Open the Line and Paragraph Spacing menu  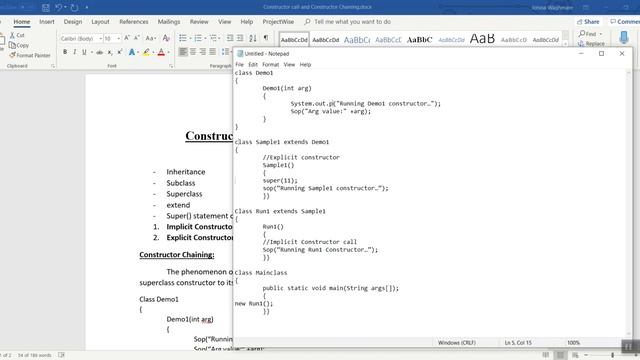tap(226, 52)
